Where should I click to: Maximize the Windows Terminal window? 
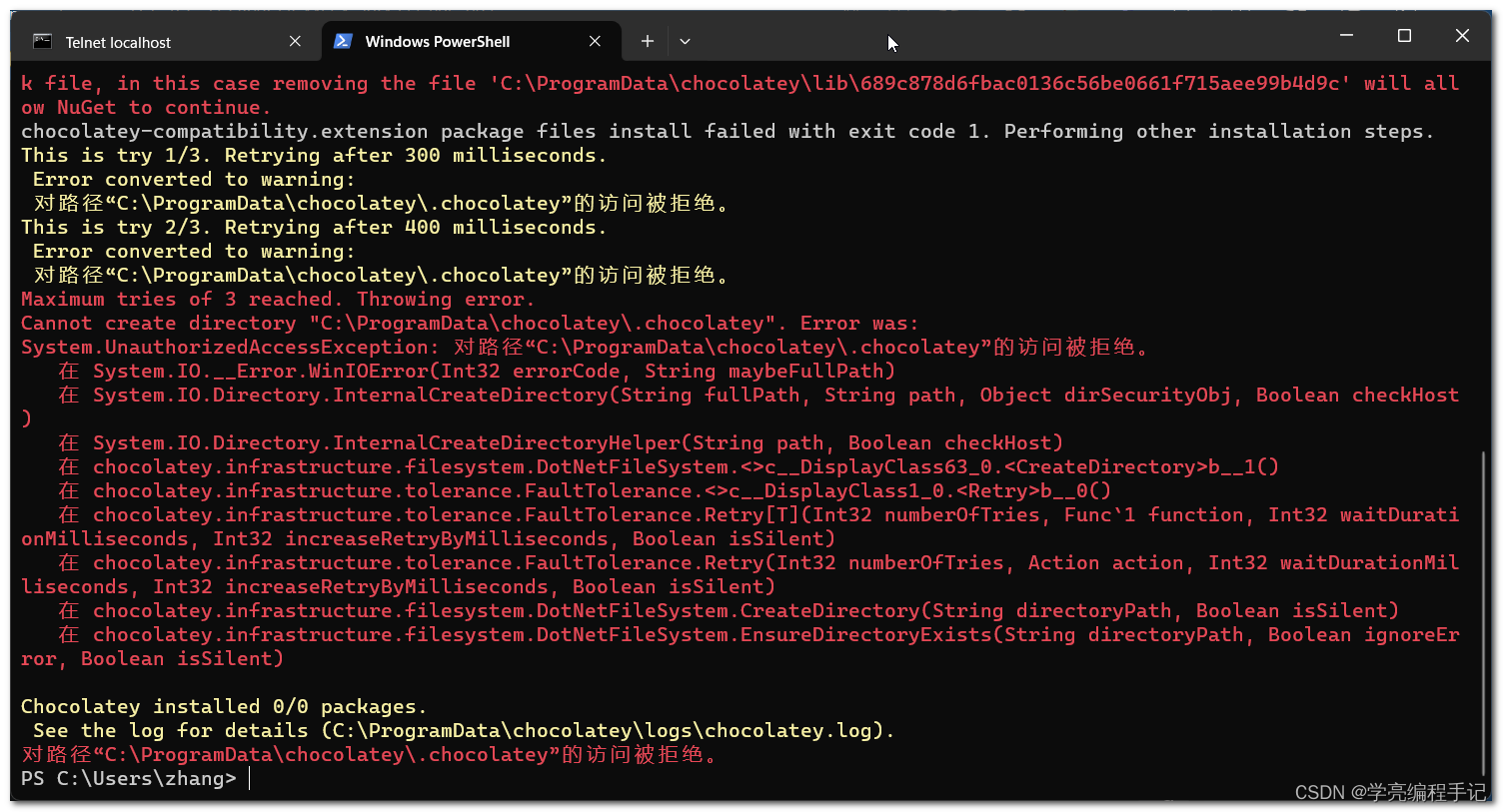(1404, 35)
